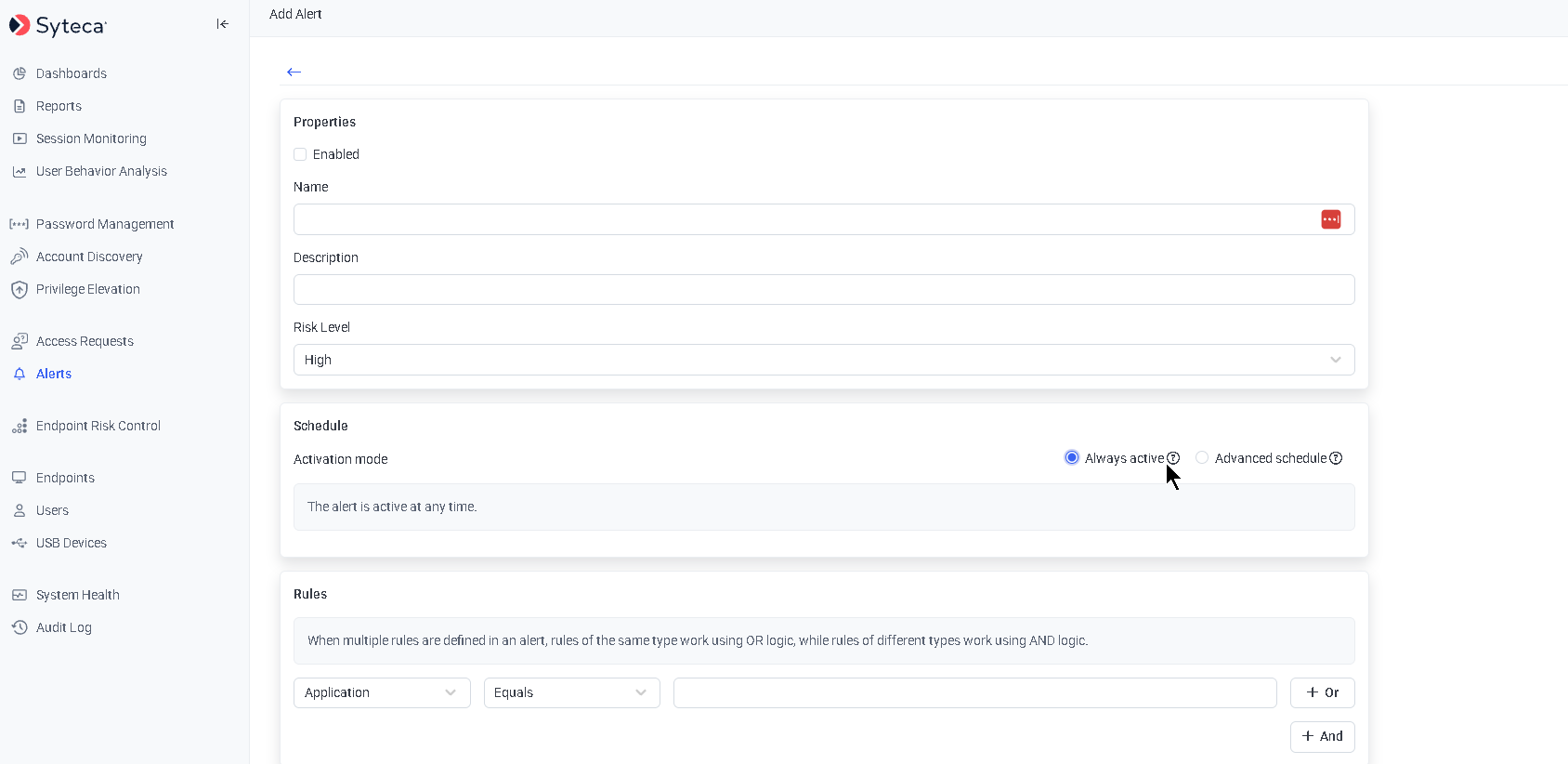Click the Reports document icon
Screen dimensions: 1568x764
click(x=20, y=106)
